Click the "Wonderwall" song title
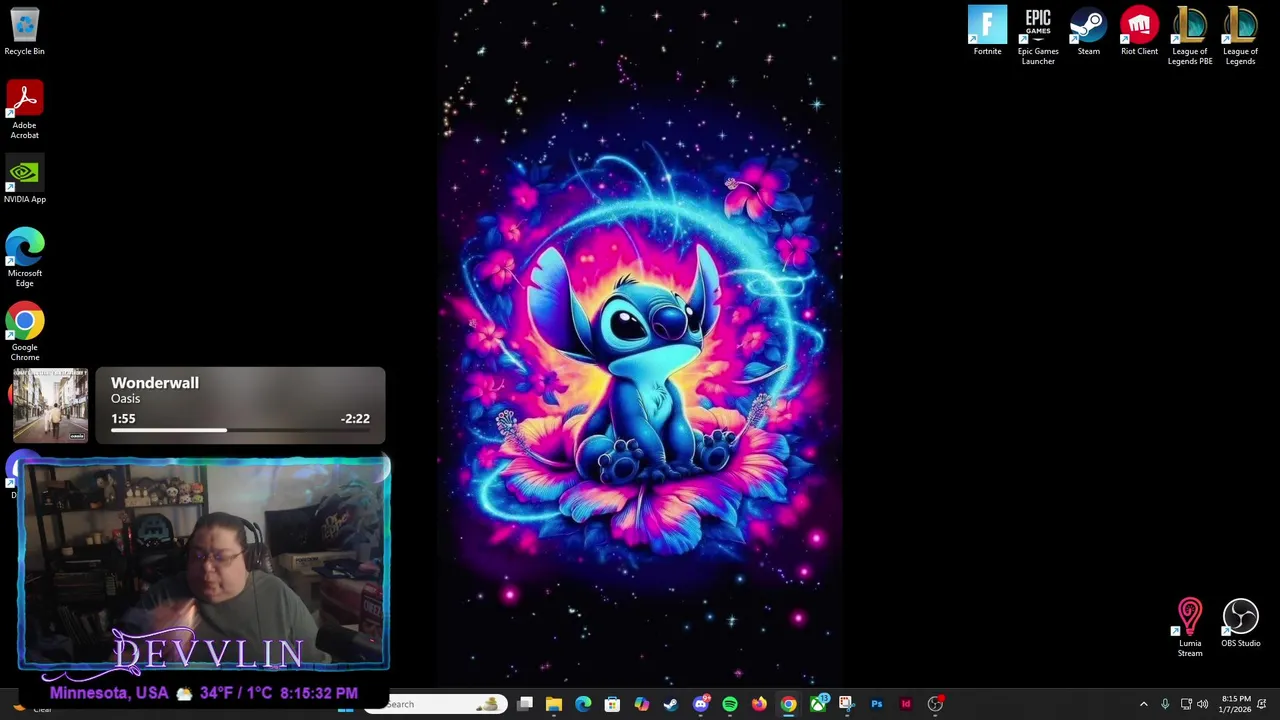Screen dimensions: 1280x720 (x=155, y=383)
